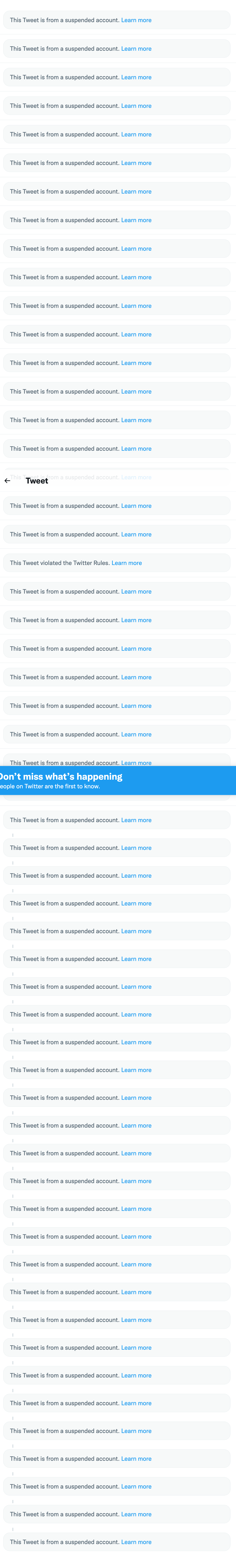
Task: Click the second Learn more below the blue banner
Action: 136,848
